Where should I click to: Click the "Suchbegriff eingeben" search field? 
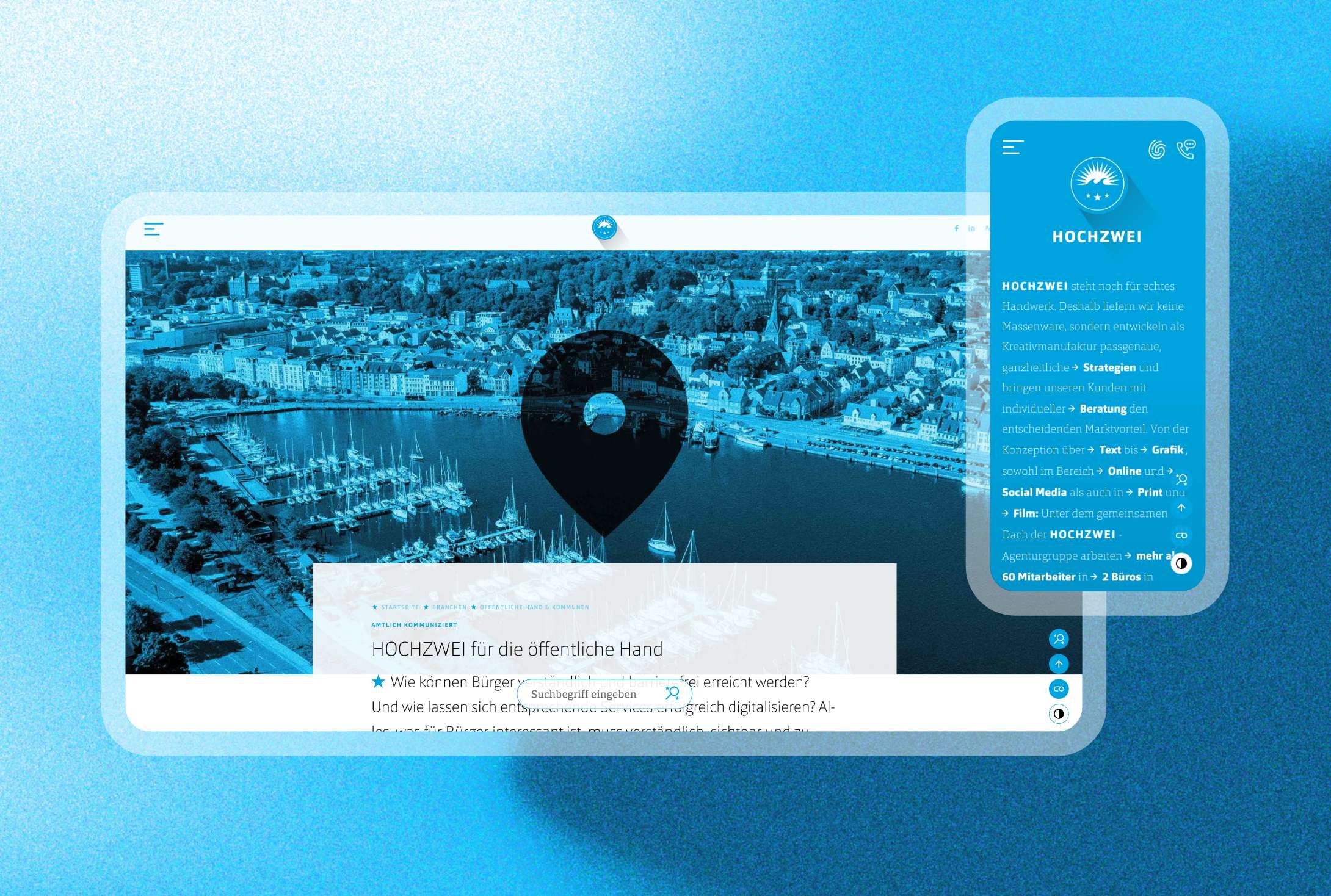(604, 694)
